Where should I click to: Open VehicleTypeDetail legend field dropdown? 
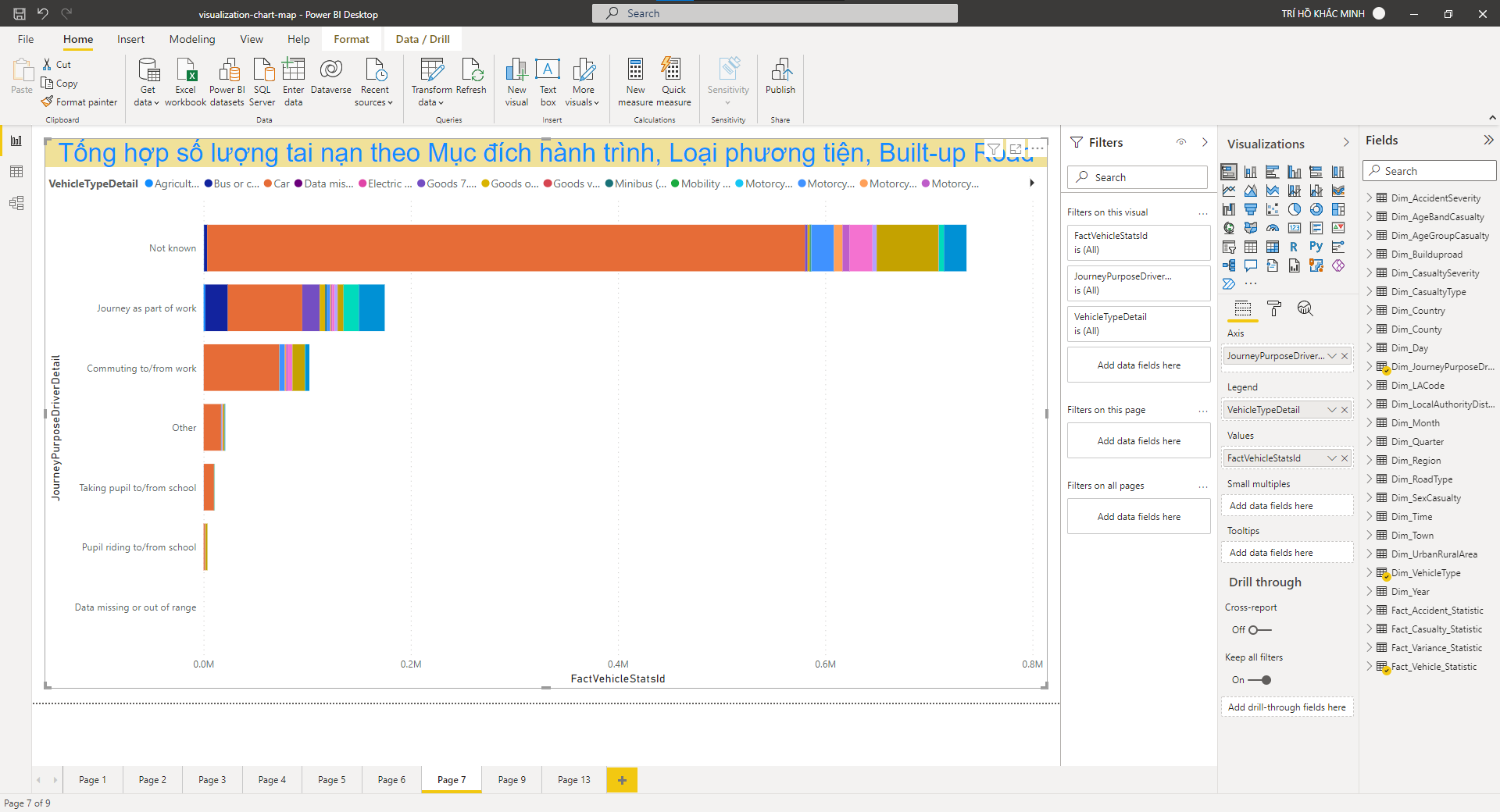pyautogui.click(x=1332, y=410)
